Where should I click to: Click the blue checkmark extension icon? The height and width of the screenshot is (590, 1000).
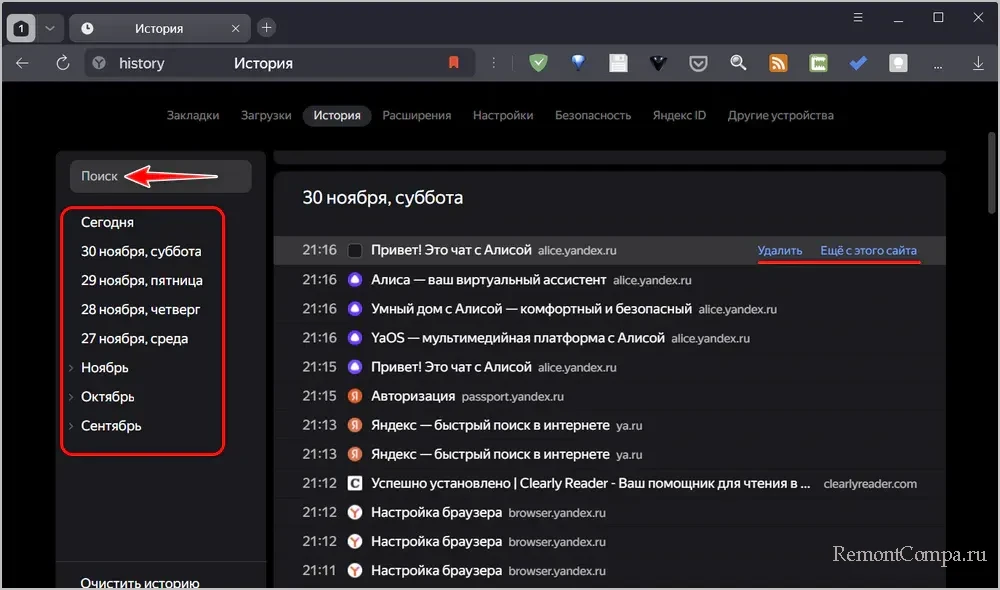pyautogui.click(x=858, y=63)
